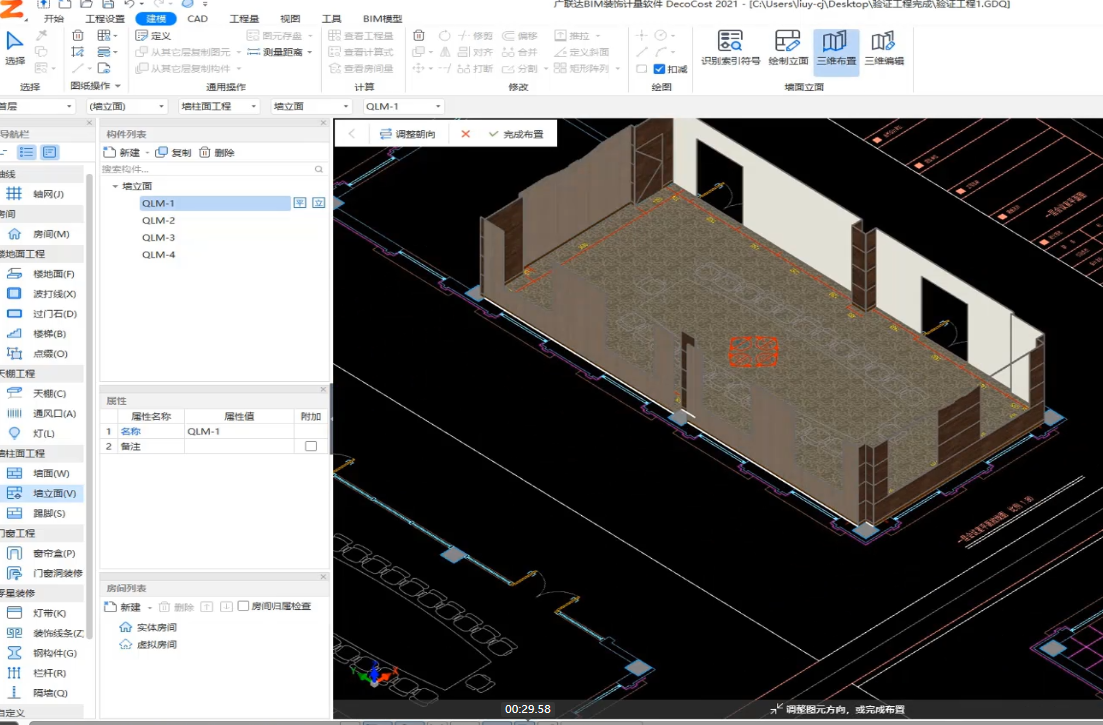Choose the 选择 arrow tool
The height and width of the screenshot is (725, 1103).
tap(15, 44)
